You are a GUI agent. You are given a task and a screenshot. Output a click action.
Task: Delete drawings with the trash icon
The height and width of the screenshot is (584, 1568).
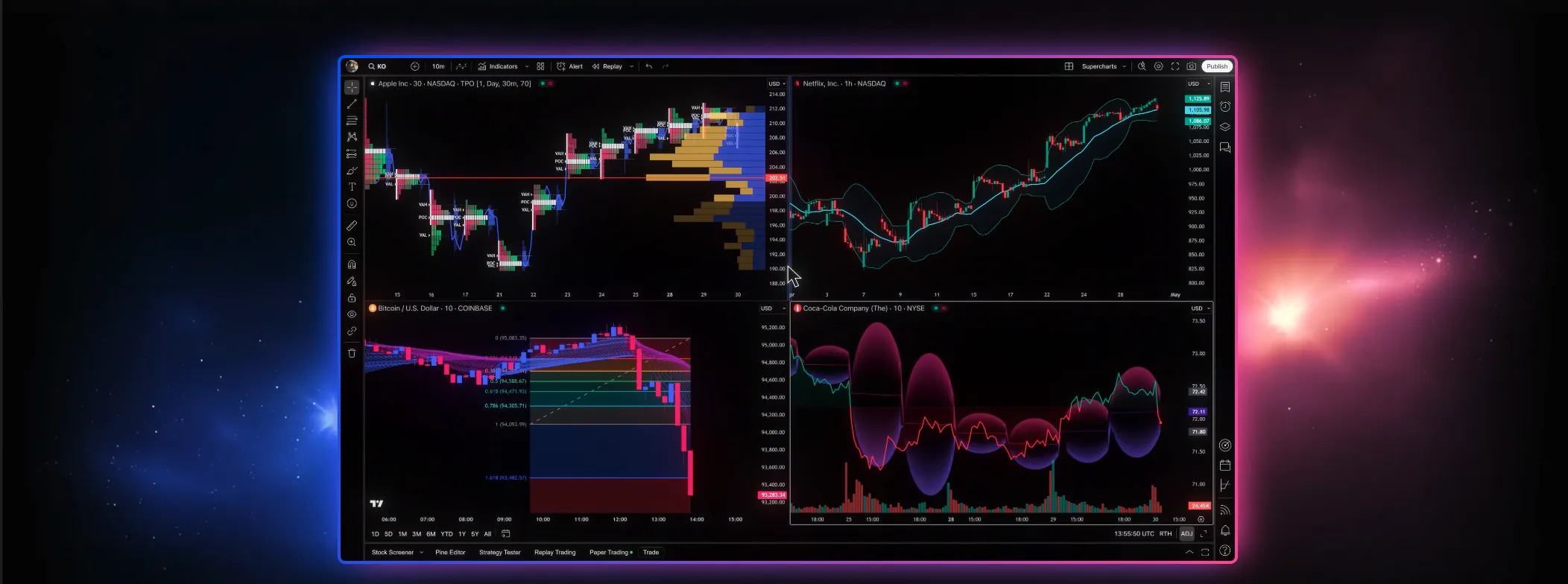click(x=352, y=353)
